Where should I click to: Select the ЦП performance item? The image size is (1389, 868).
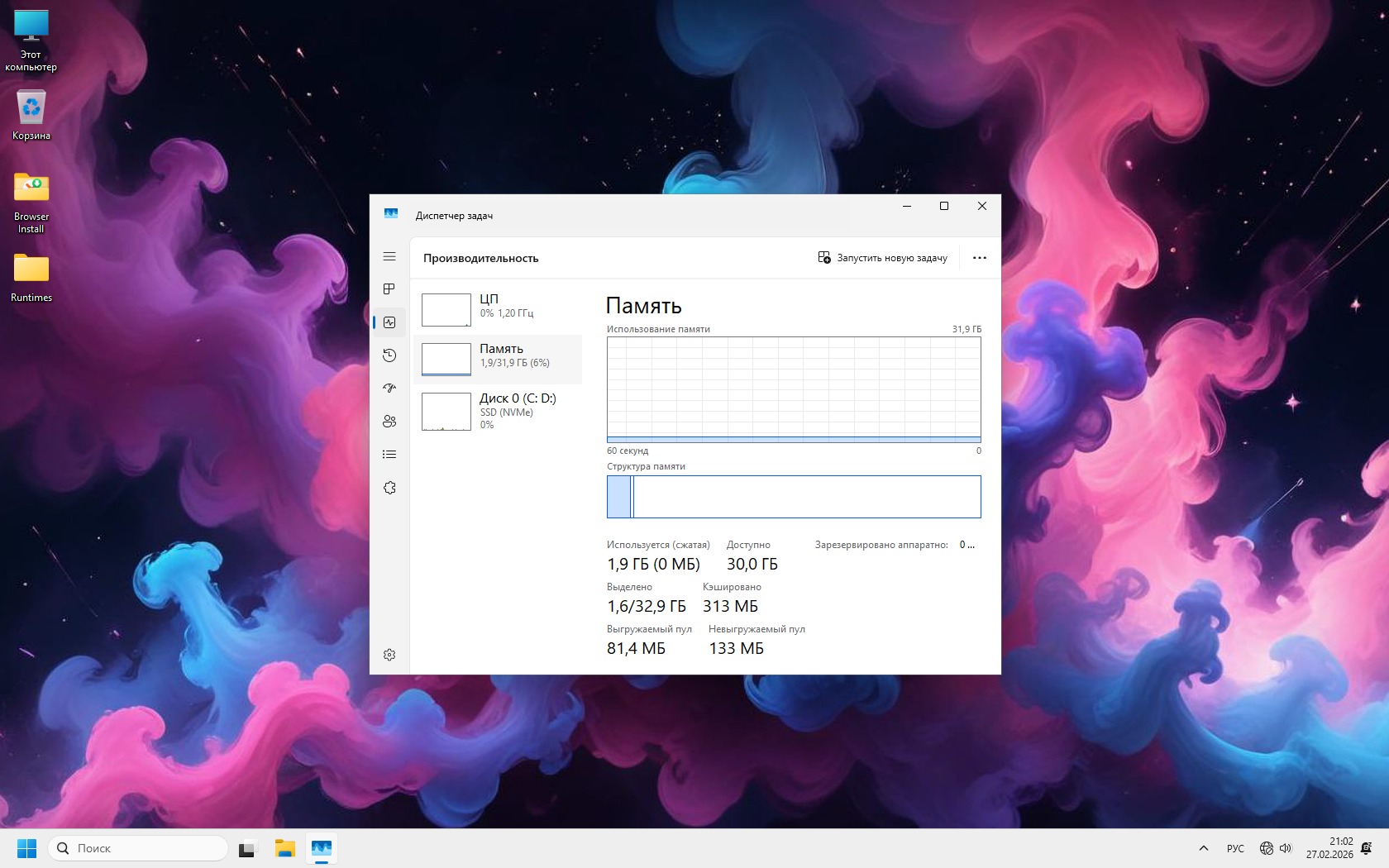498,310
